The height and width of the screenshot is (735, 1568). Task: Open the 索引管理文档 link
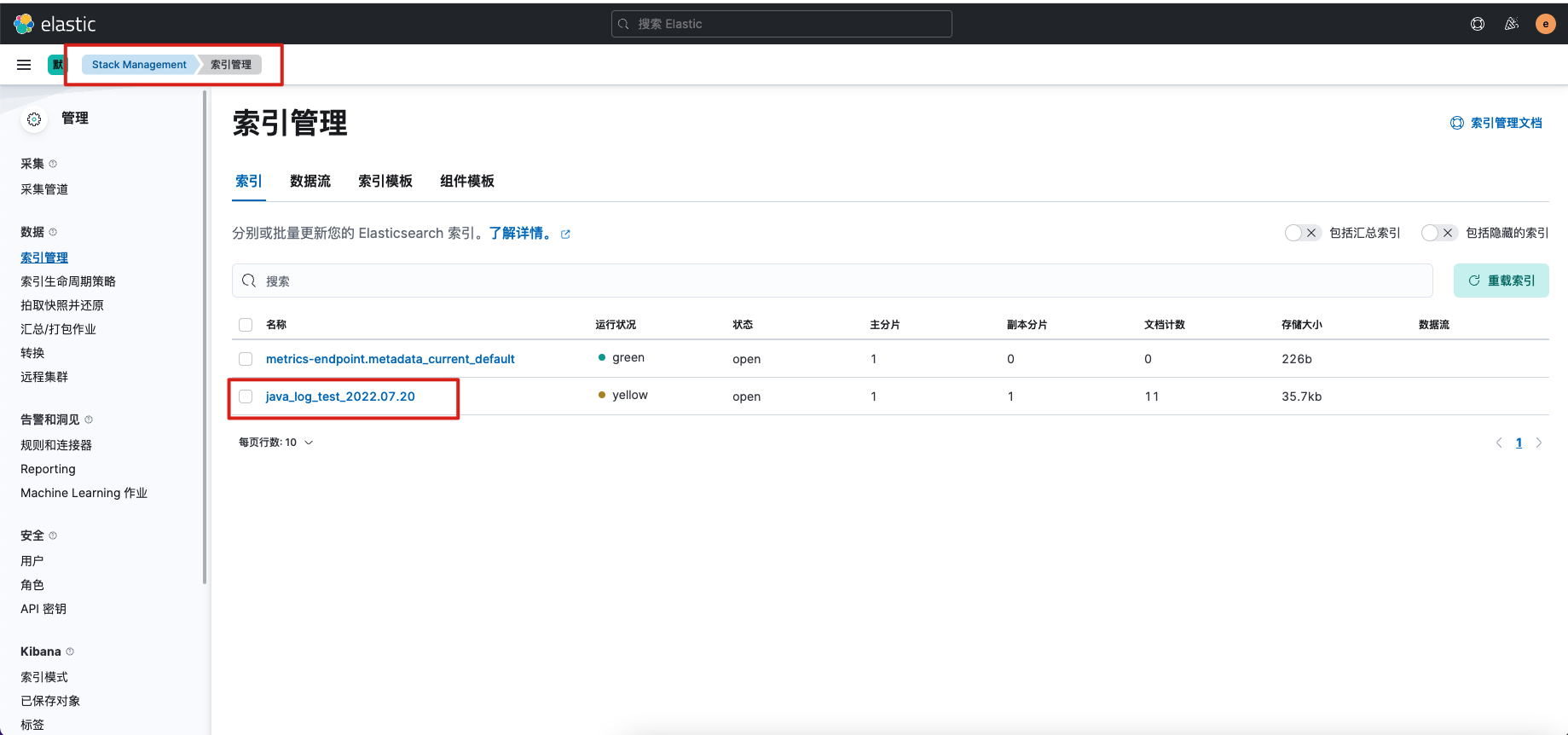tap(1496, 123)
